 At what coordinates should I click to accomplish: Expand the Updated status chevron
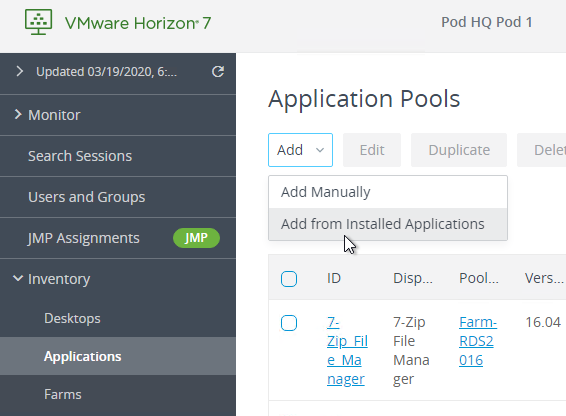tap(19, 72)
